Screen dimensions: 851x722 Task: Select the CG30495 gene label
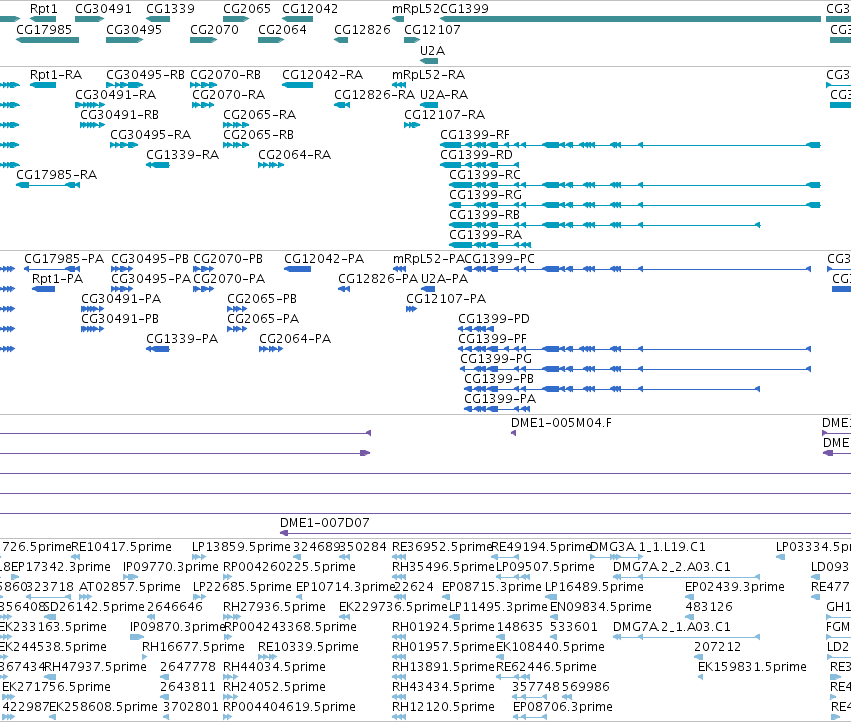[x=134, y=29]
